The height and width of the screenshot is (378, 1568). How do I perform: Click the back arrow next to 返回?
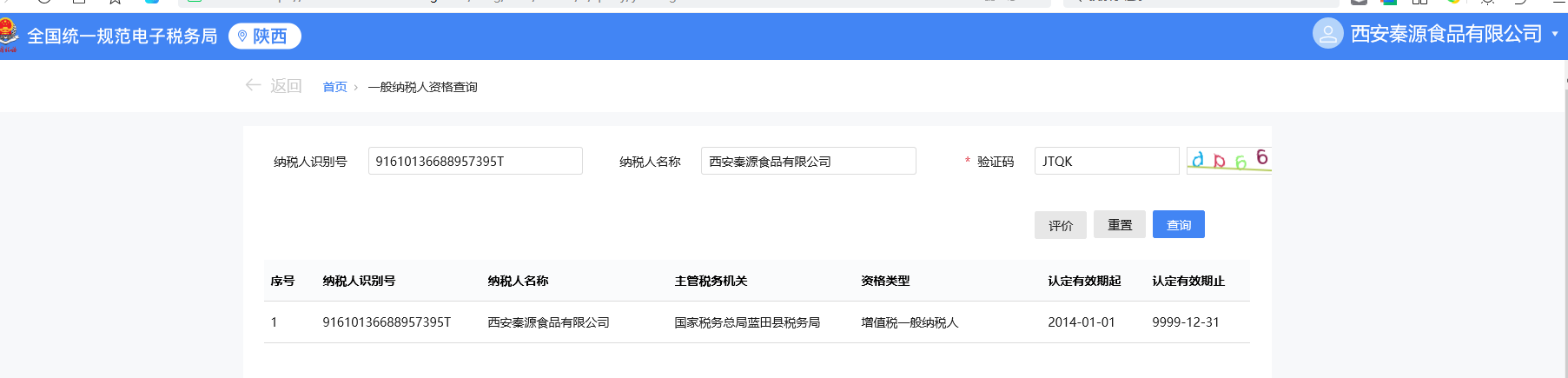click(x=253, y=85)
